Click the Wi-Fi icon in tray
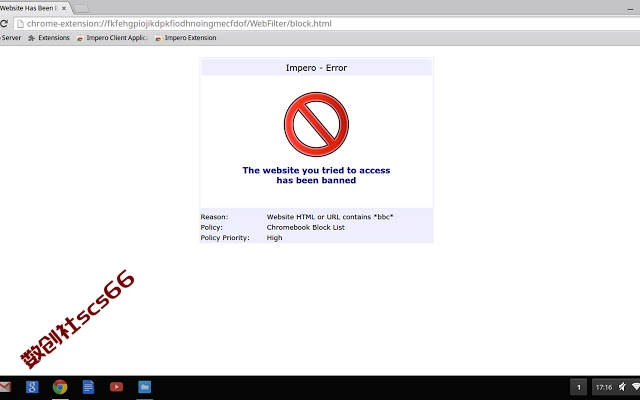The height and width of the screenshot is (400, 640). (x=636, y=387)
